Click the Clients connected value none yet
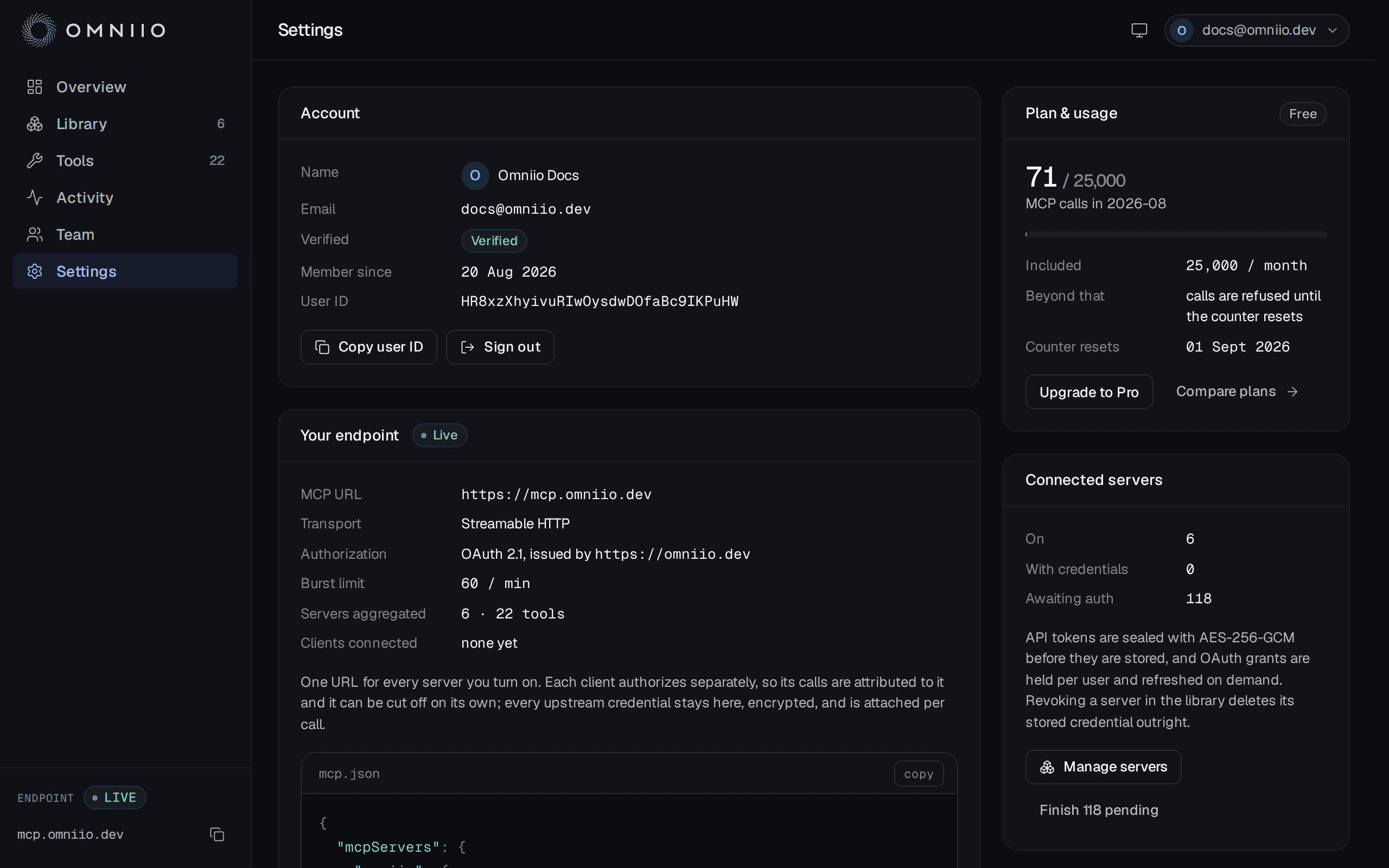Viewport: 1389px width, 868px height. 489,643
